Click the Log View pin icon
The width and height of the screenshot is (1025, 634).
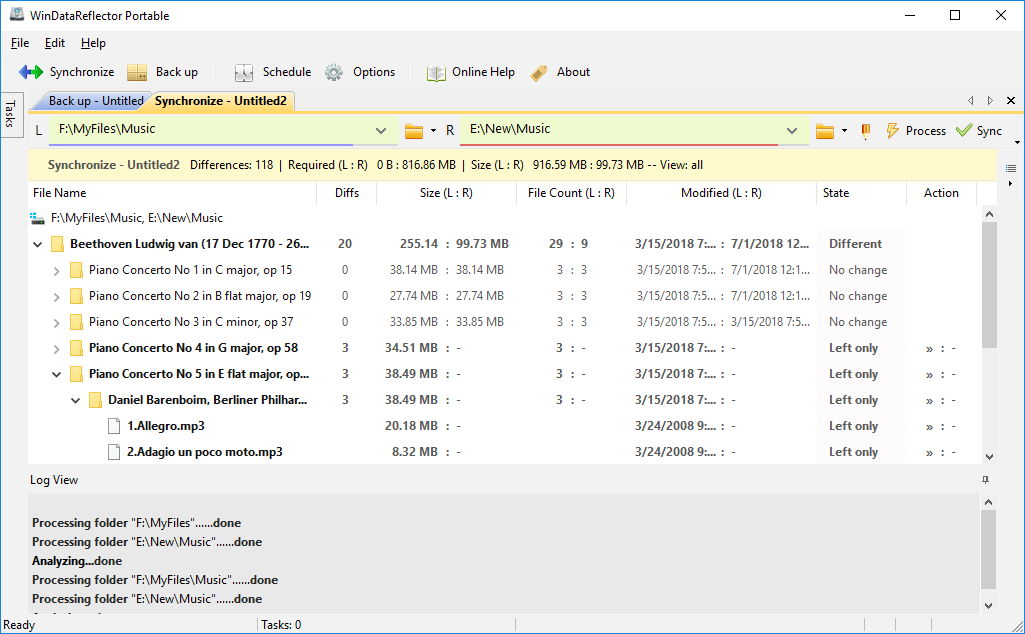click(985, 480)
